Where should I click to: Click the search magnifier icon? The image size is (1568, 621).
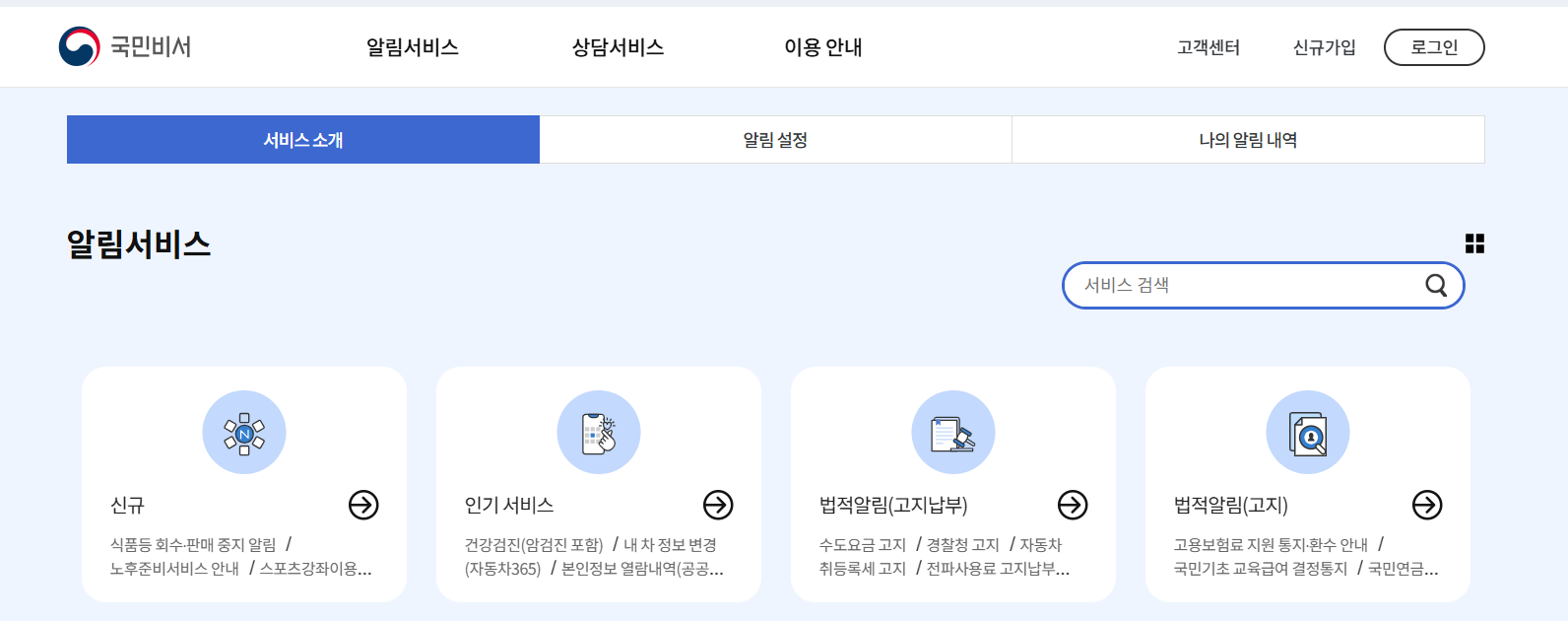coord(1436,285)
